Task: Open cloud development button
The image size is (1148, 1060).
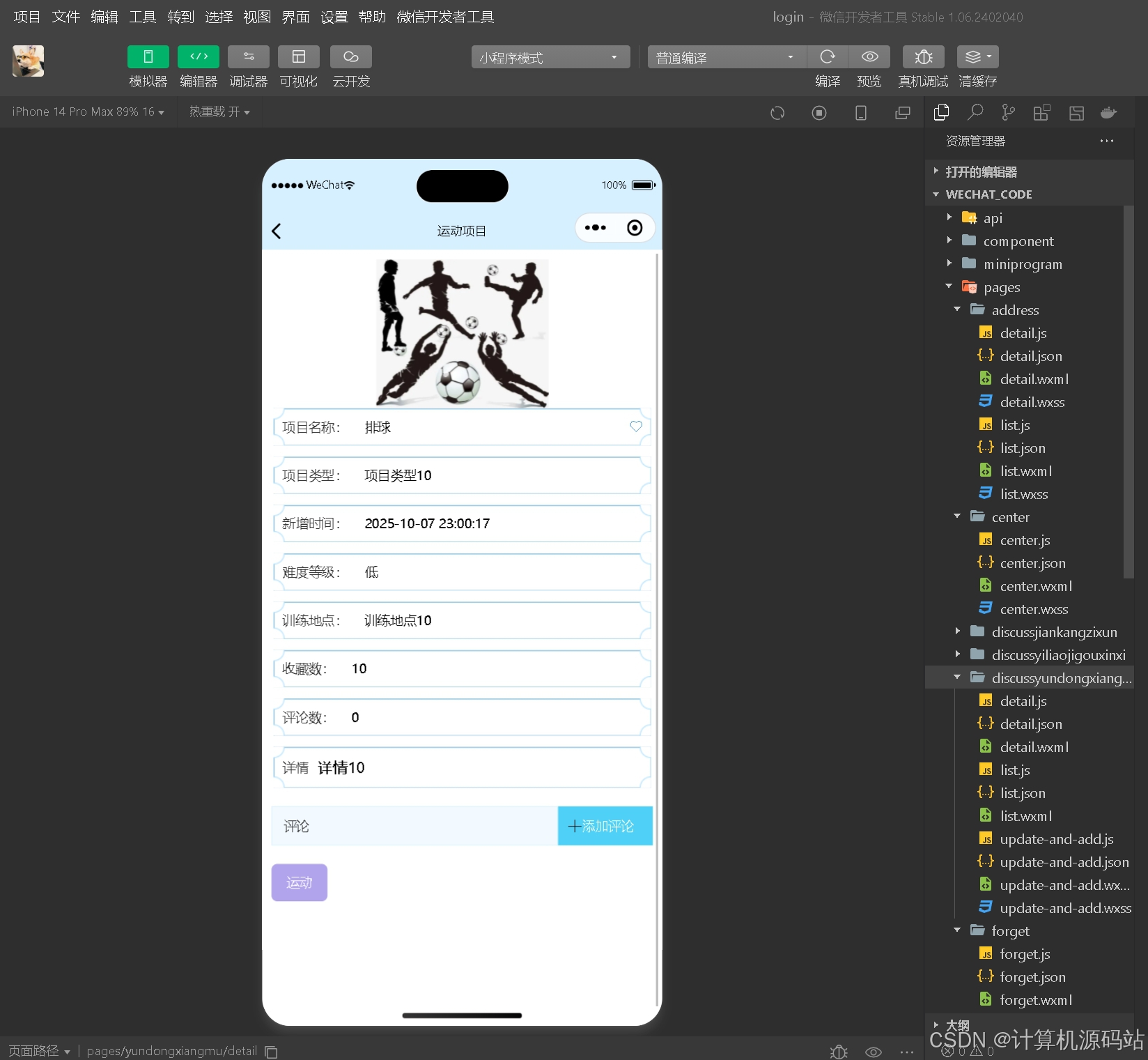Action: pyautogui.click(x=351, y=57)
